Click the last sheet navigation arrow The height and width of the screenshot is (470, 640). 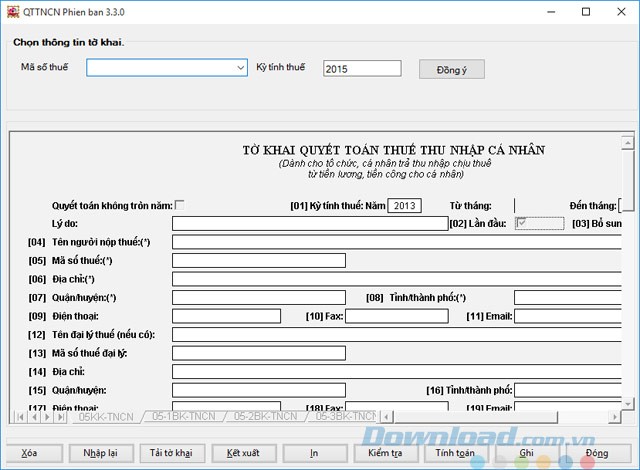click(x=61, y=417)
